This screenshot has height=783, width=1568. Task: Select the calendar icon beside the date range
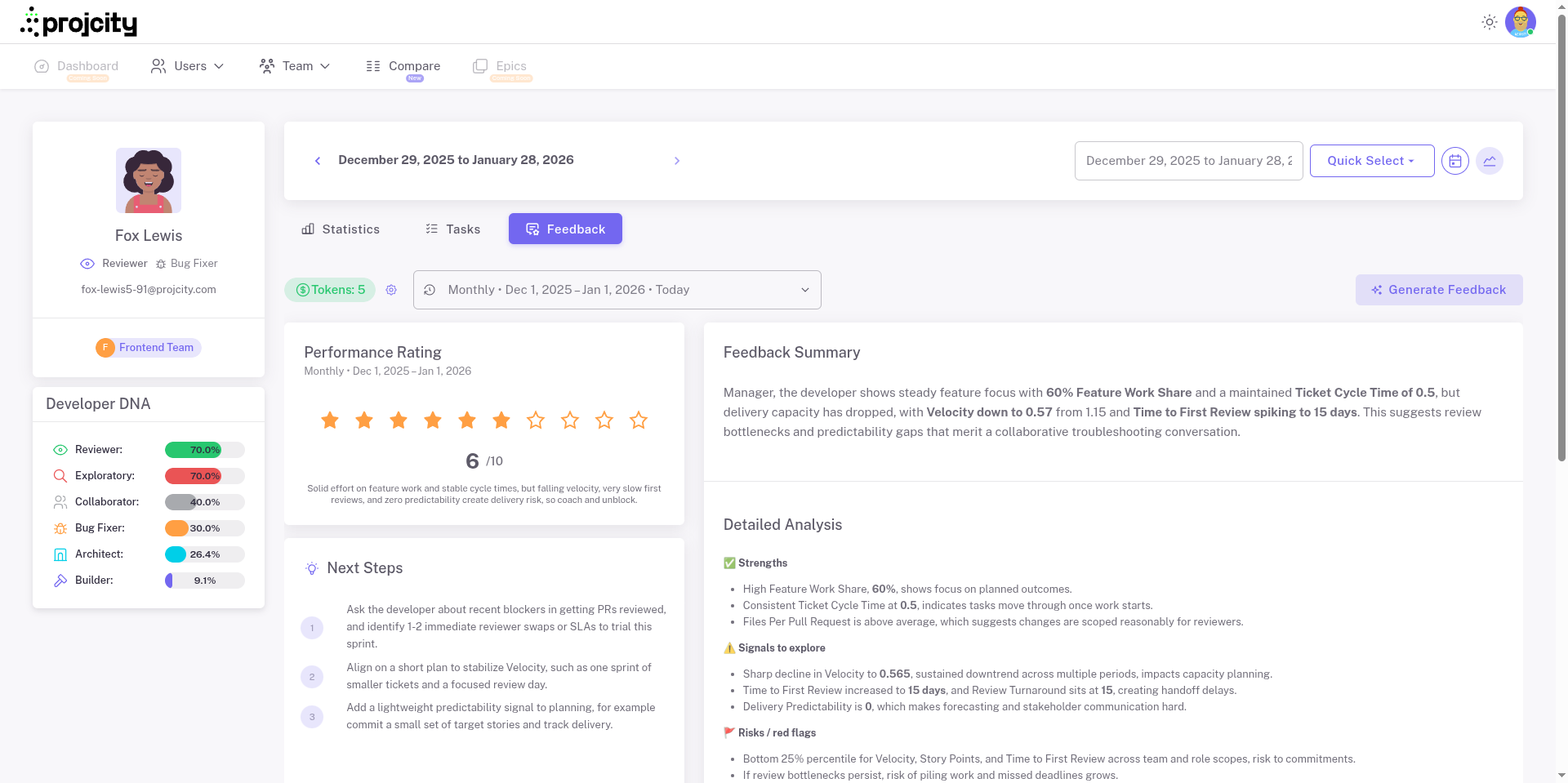pos(1455,161)
